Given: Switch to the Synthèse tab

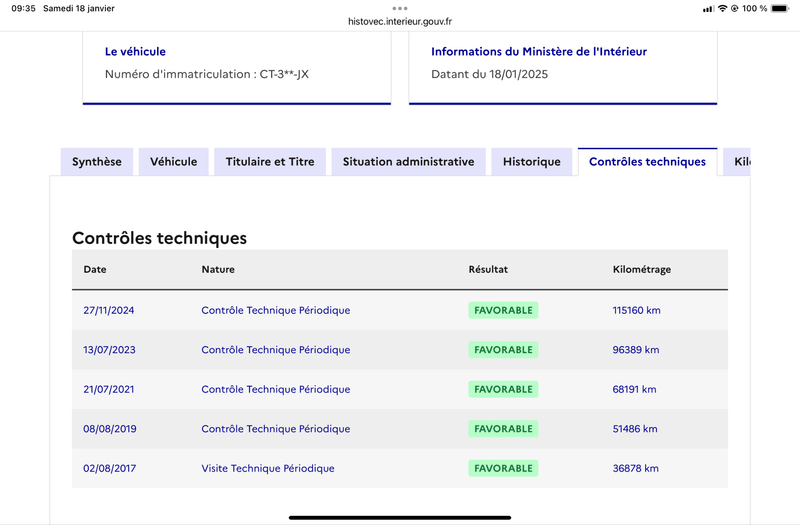Looking at the screenshot, I should 97,162.
